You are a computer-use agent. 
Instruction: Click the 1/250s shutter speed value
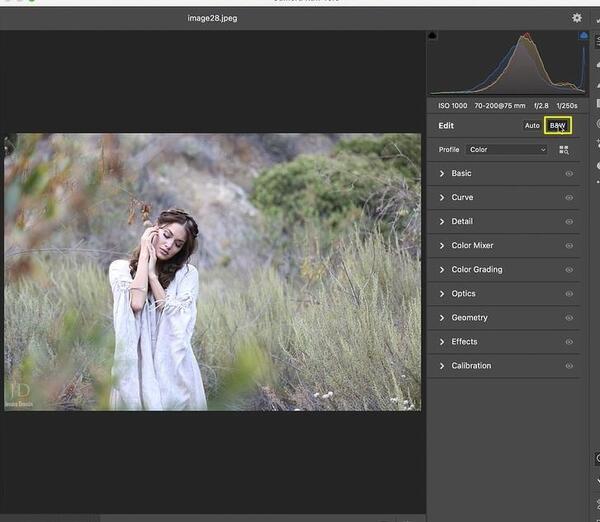click(x=567, y=106)
